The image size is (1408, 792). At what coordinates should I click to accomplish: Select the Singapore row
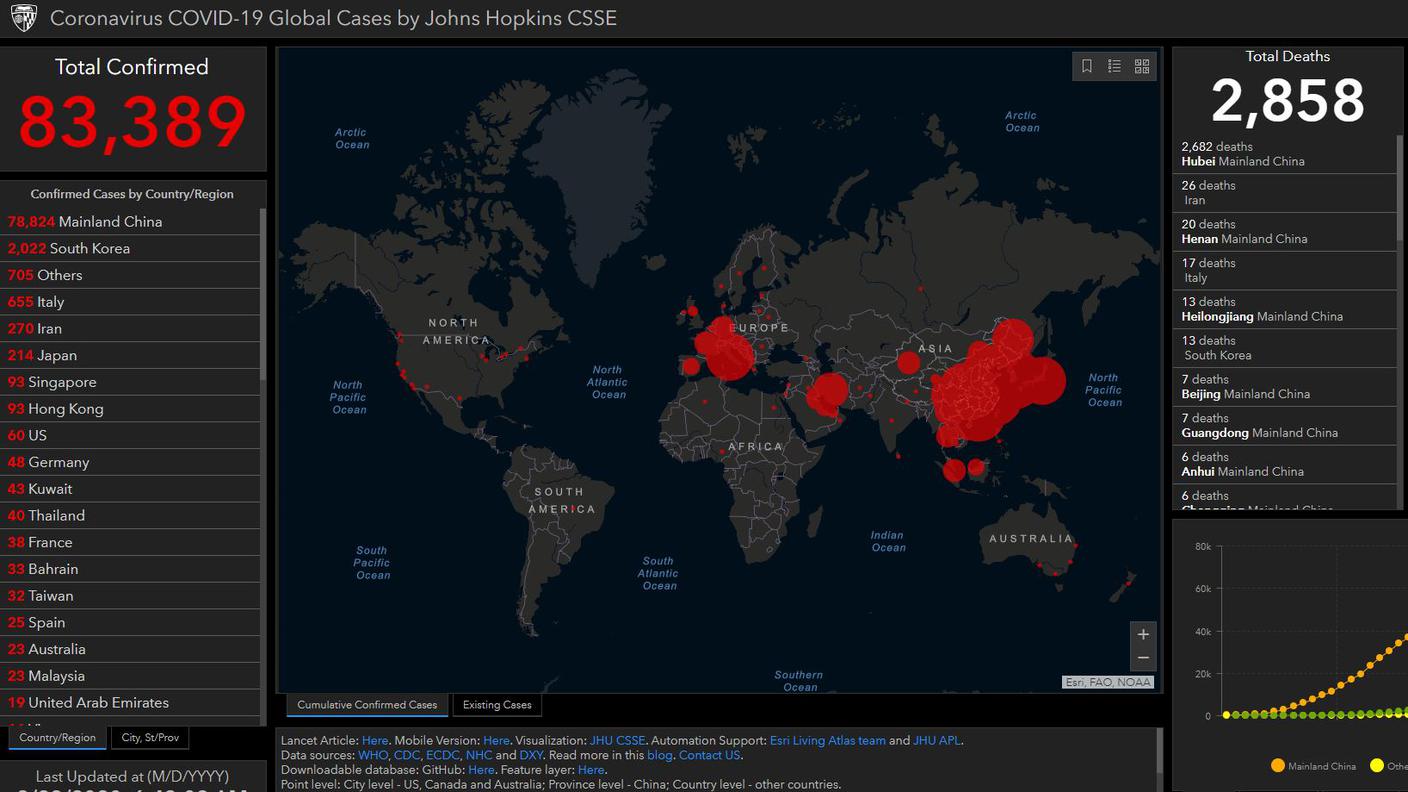(130, 382)
